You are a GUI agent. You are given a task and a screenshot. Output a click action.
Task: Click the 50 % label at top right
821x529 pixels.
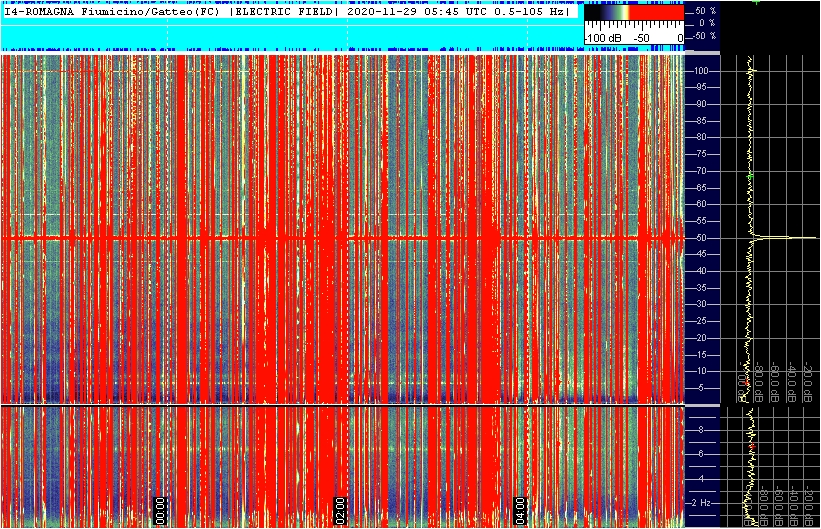[x=706, y=10]
